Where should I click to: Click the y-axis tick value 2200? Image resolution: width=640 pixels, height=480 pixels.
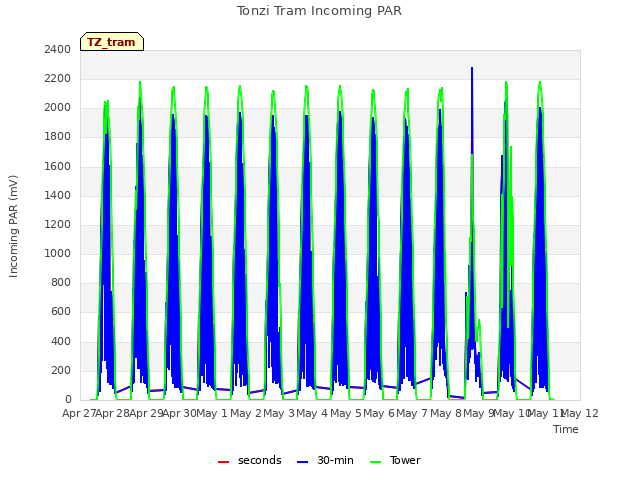(x=58, y=78)
